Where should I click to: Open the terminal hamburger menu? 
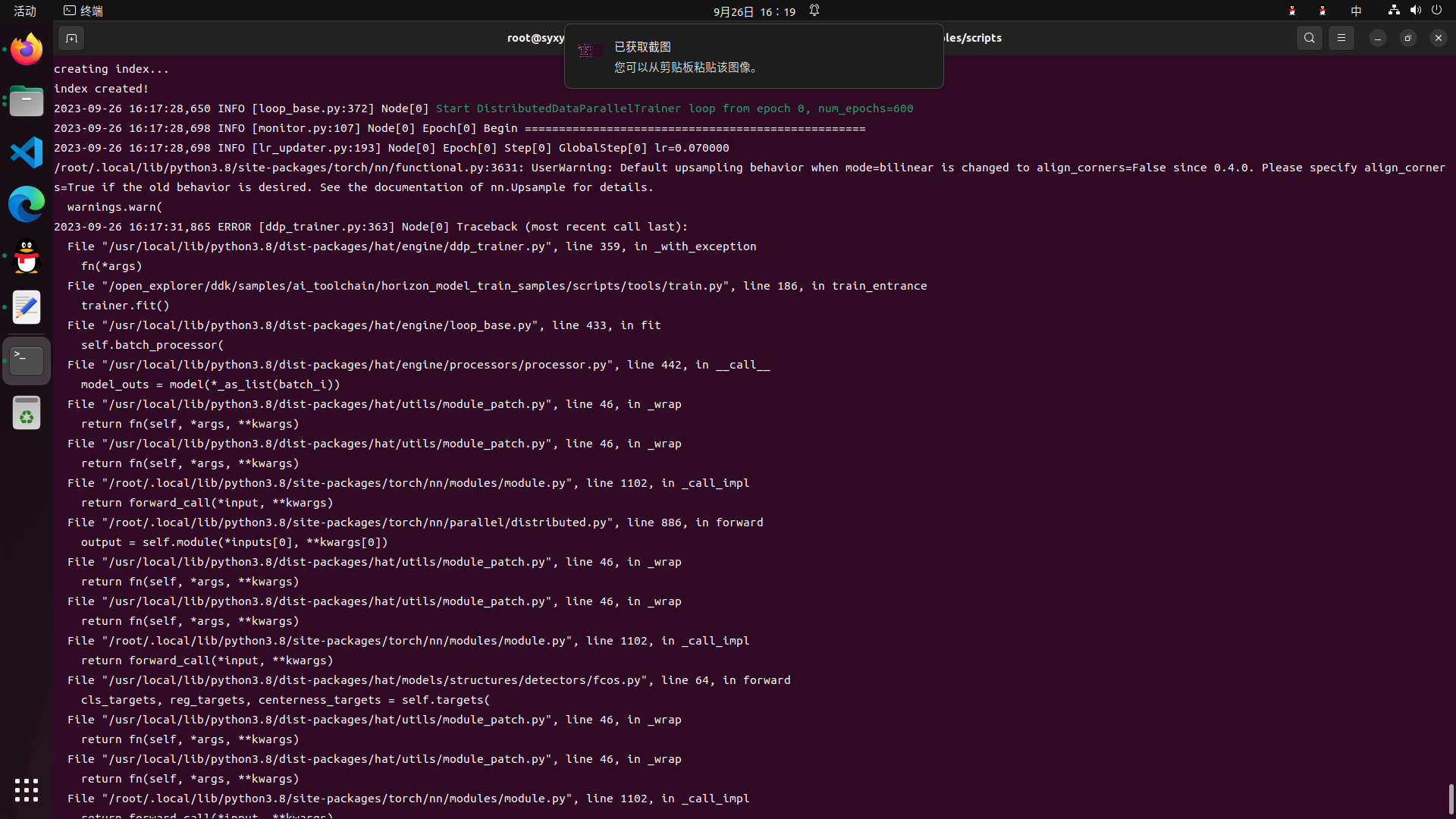1341,38
